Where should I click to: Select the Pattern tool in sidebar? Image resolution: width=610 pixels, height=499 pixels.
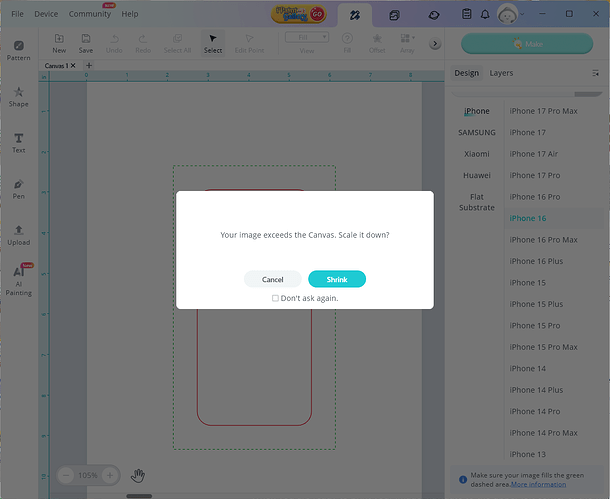click(x=19, y=51)
